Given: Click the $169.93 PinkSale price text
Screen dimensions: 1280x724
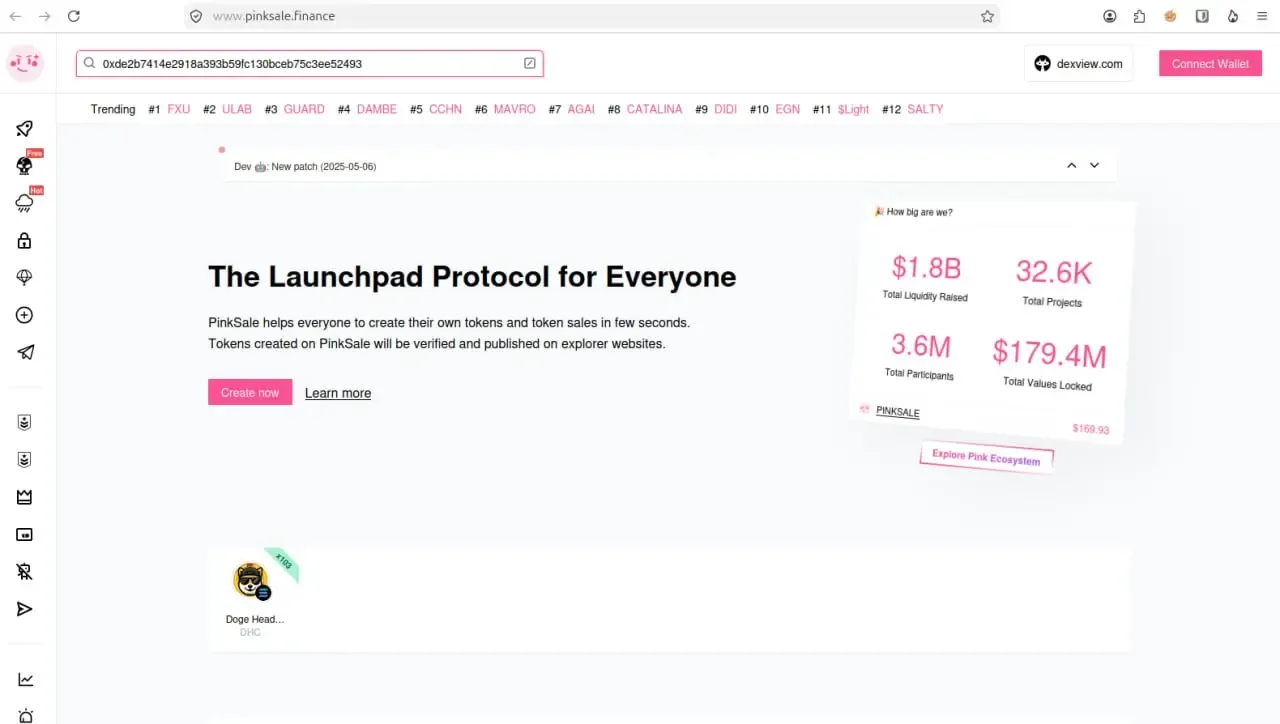Looking at the screenshot, I should click(x=1091, y=429).
